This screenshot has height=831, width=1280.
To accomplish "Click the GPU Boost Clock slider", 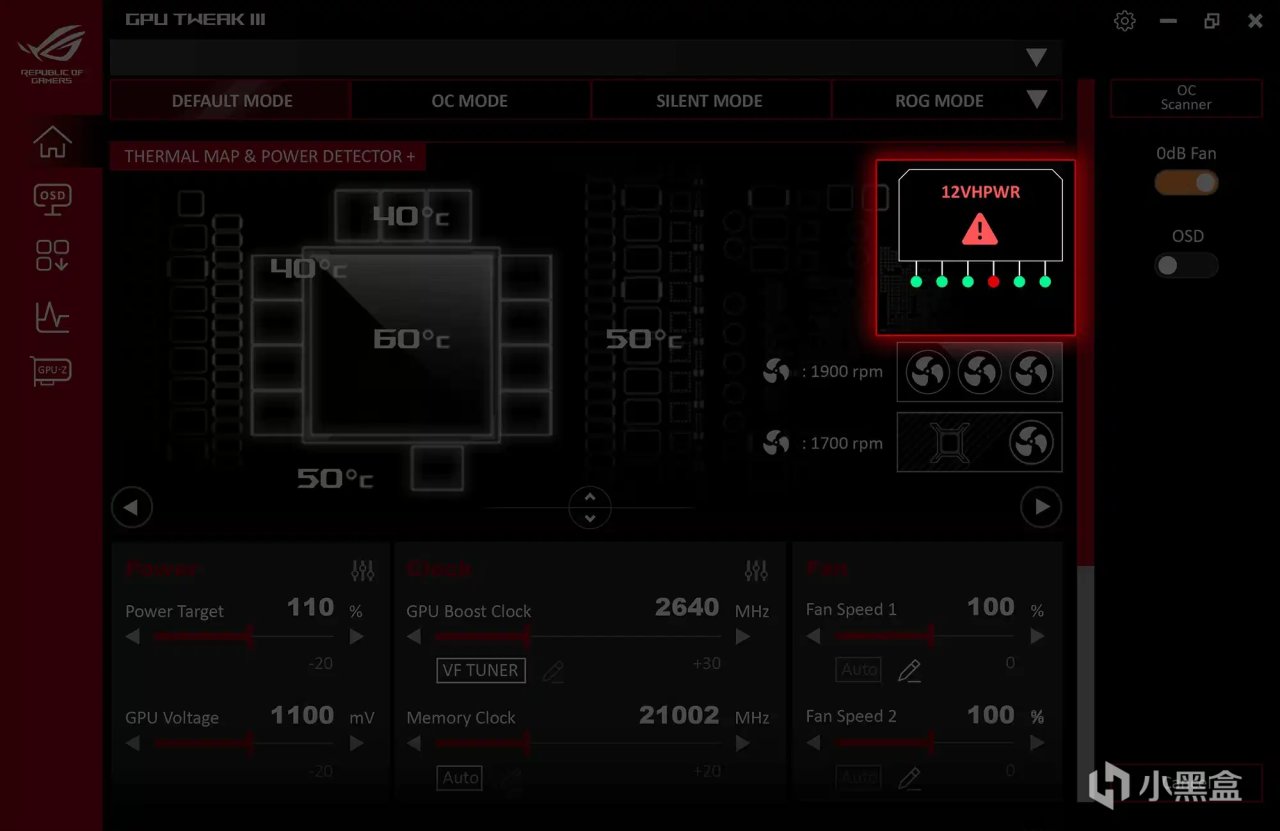I will (x=578, y=637).
